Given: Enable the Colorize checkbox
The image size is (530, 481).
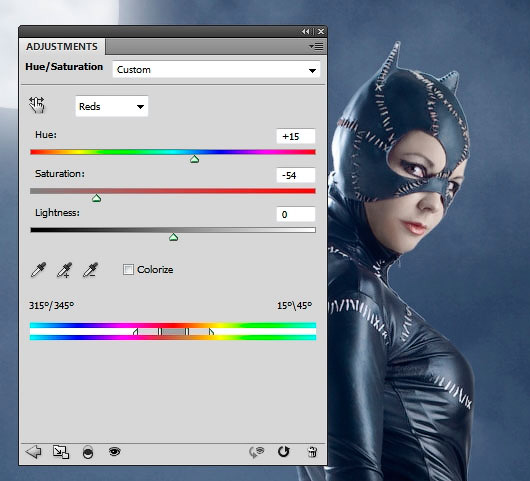Looking at the screenshot, I should coord(128,269).
